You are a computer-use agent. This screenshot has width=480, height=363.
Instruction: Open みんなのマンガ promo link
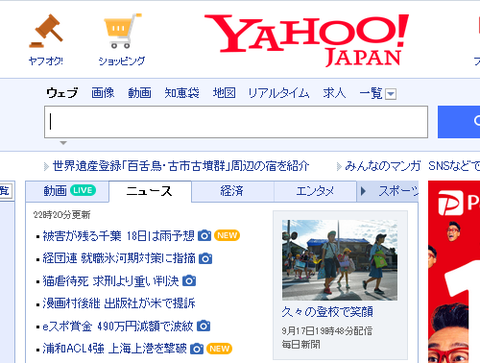point(383,166)
